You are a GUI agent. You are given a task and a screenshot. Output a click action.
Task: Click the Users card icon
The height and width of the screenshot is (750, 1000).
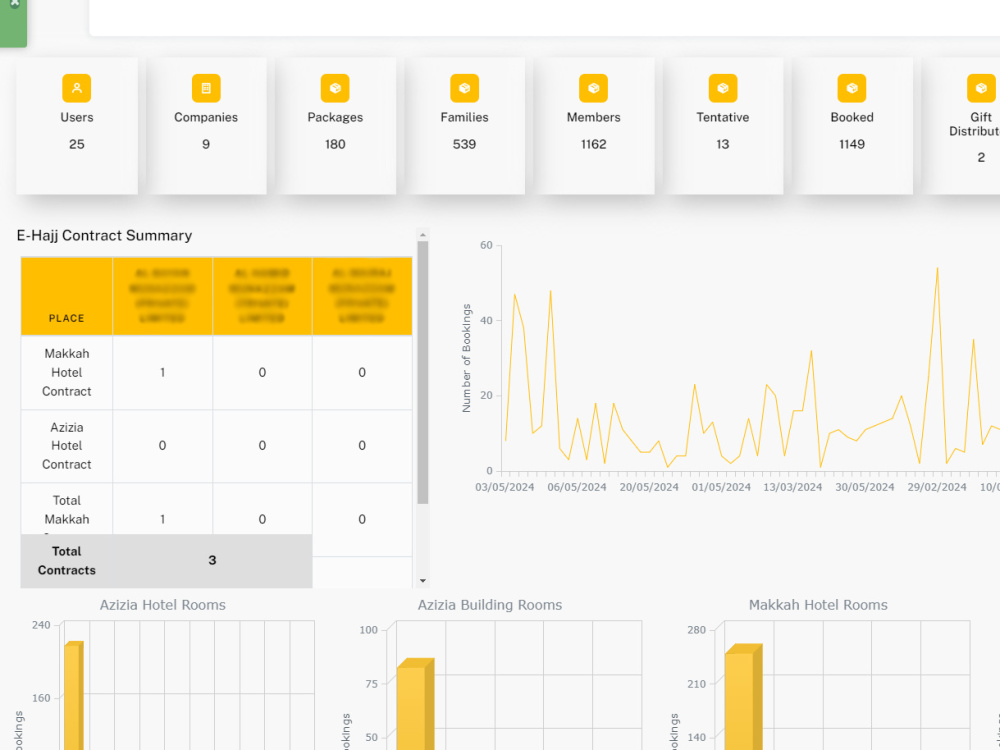(x=77, y=88)
